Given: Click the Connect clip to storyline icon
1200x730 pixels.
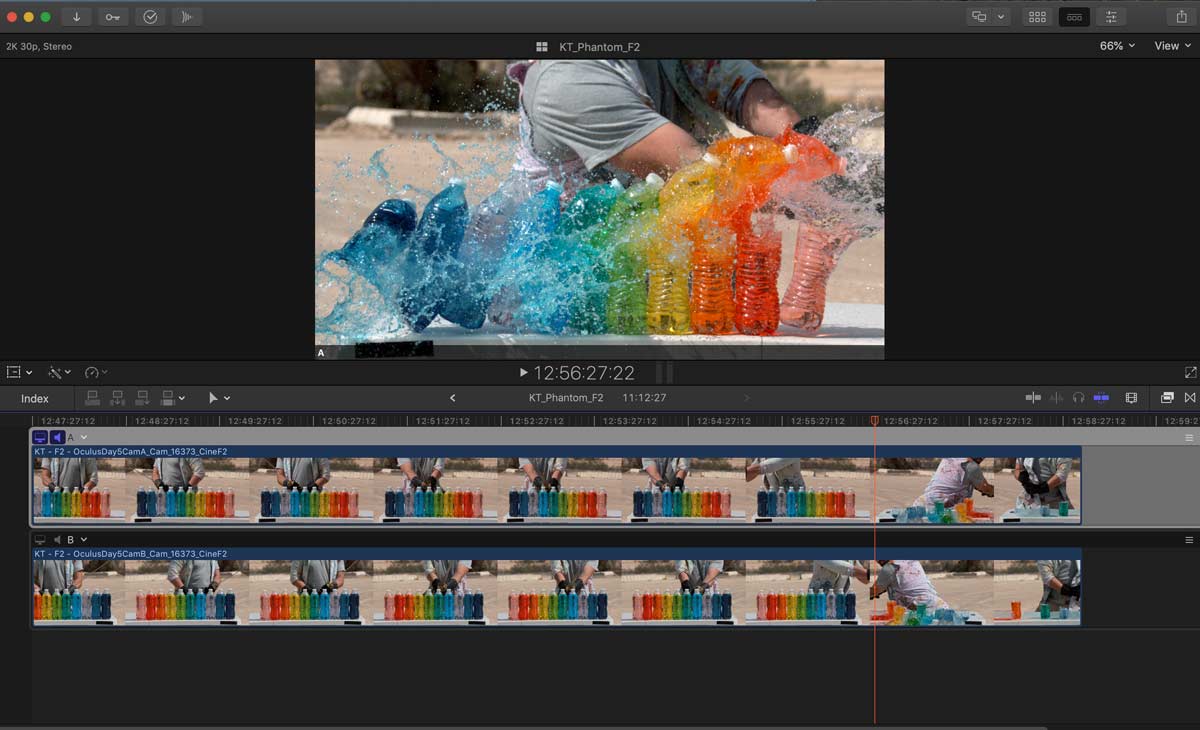Looking at the screenshot, I should click(93, 398).
